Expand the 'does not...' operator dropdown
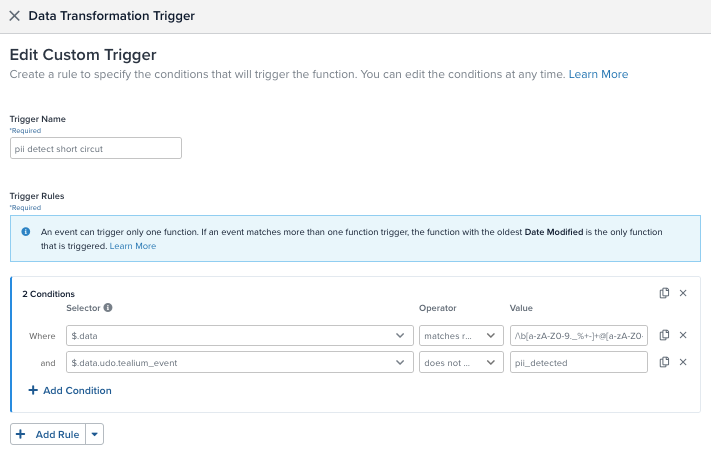 click(x=460, y=363)
